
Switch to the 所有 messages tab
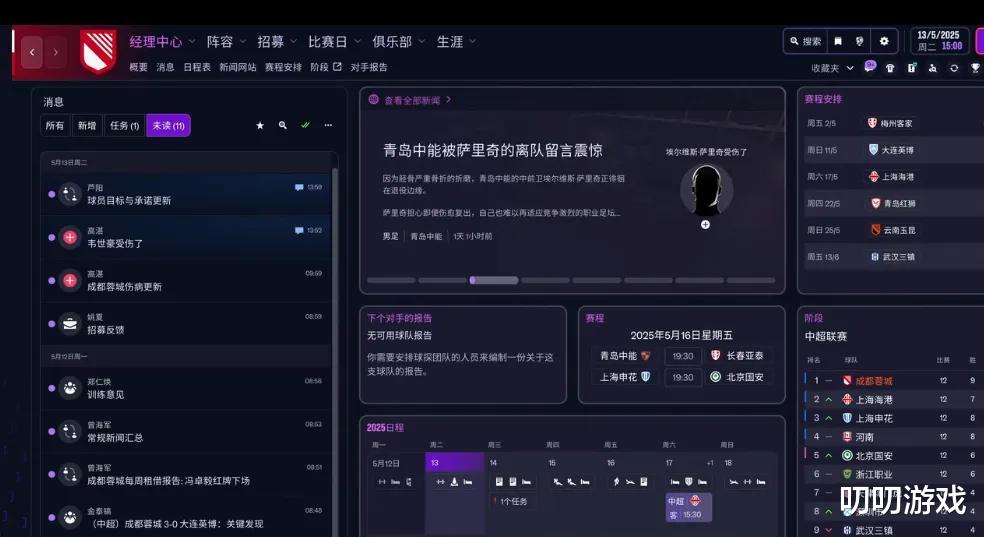click(55, 125)
